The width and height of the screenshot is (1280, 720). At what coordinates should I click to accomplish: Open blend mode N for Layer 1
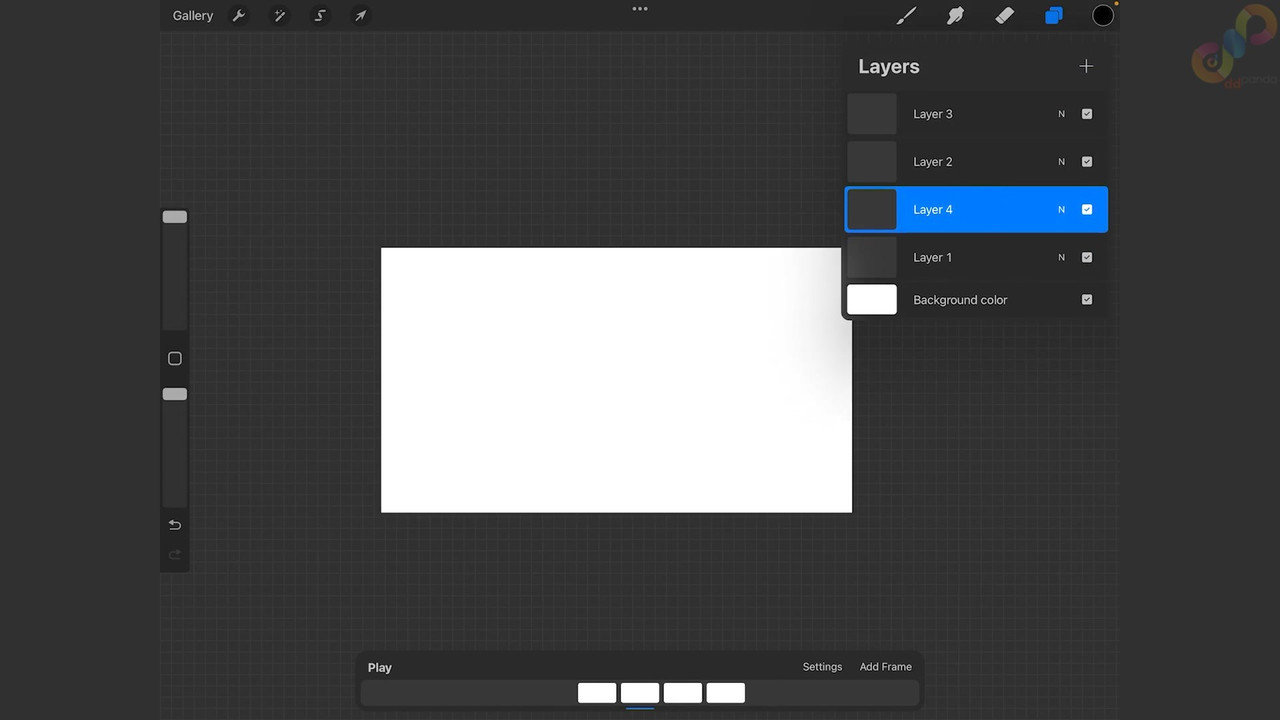point(1062,258)
